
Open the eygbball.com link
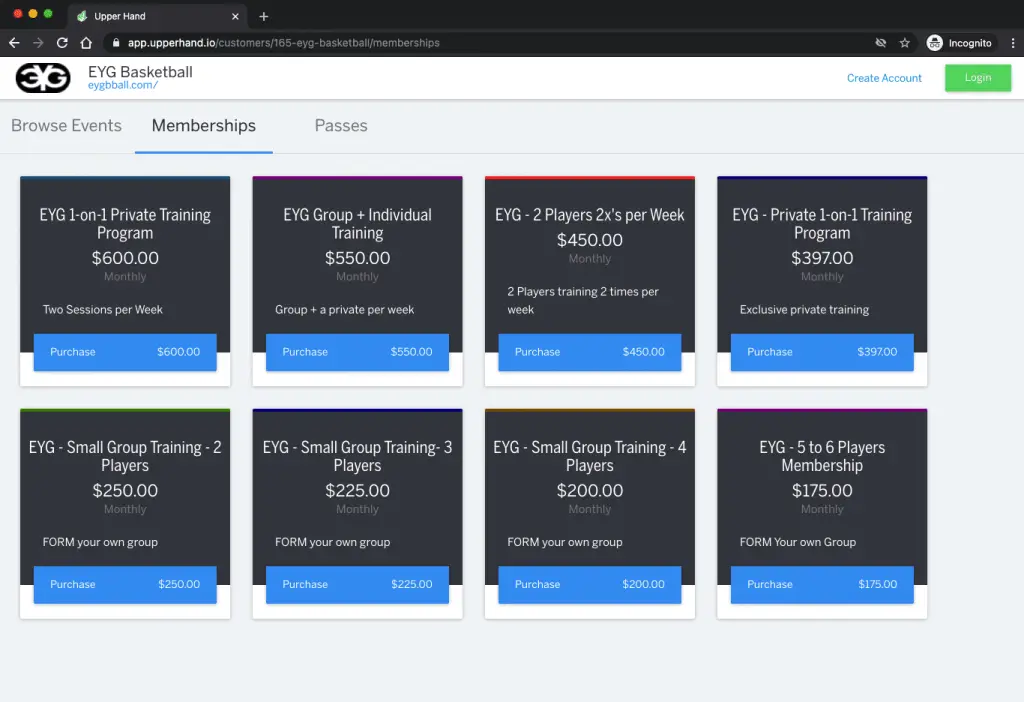click(123, 85)
